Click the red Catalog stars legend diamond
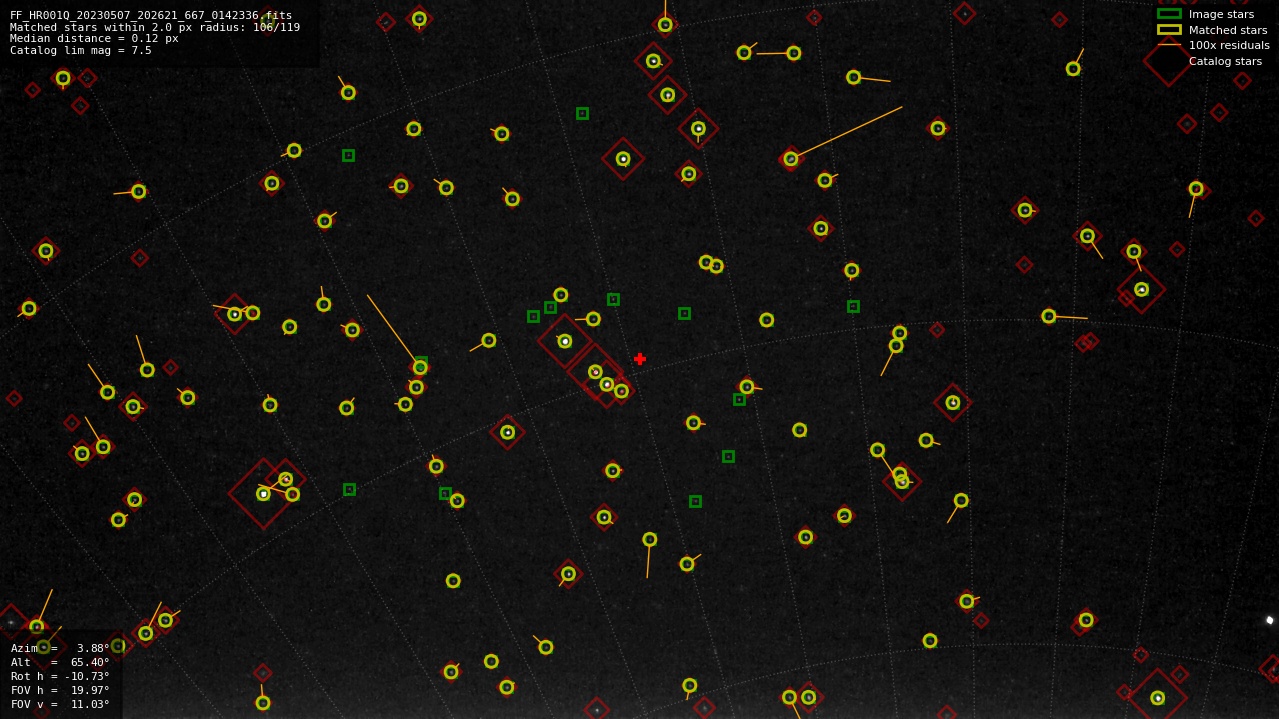Screen dimensions: 1279x719 (1168, 61)
